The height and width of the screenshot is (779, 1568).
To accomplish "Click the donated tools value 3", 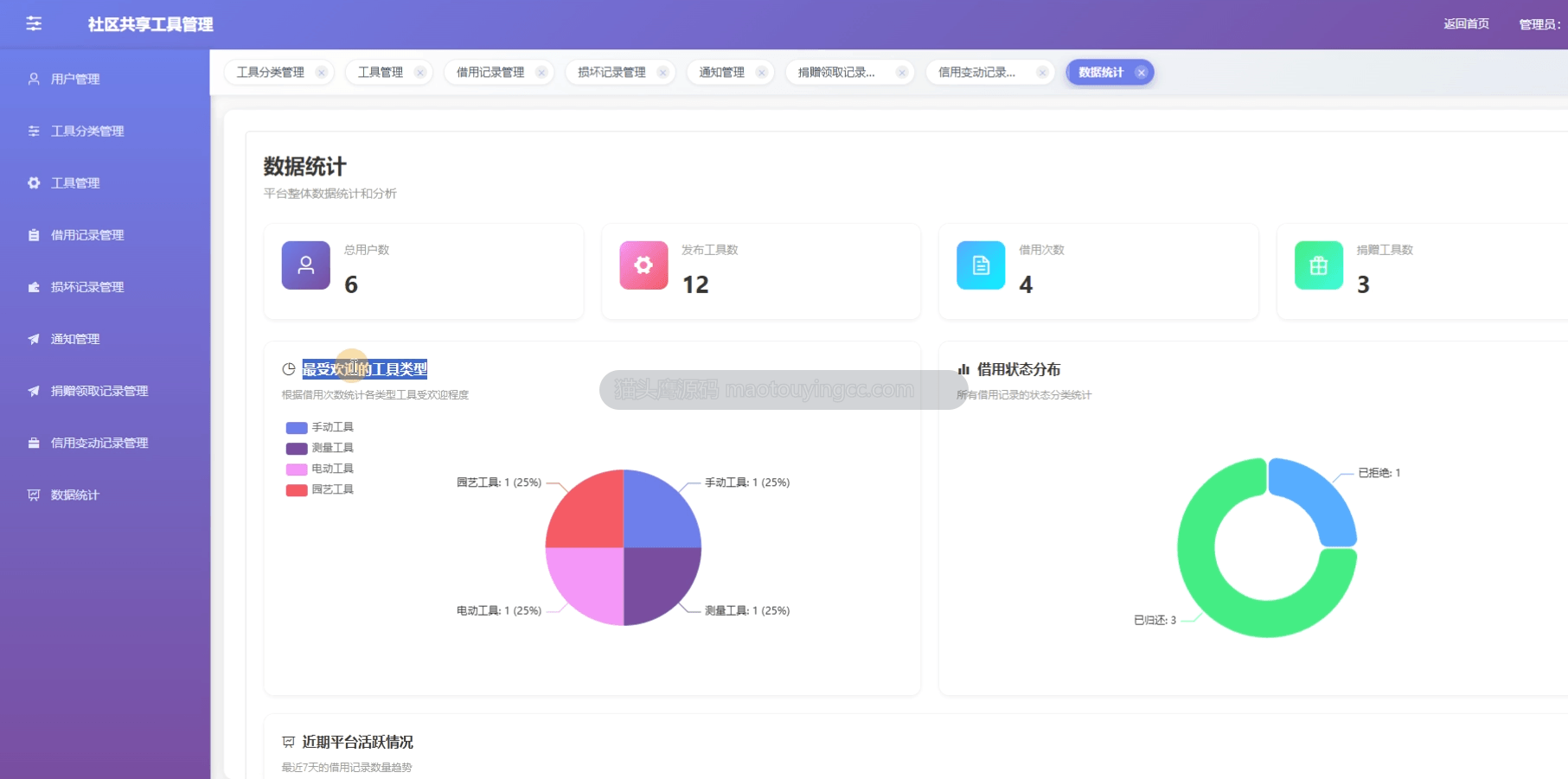I will pyautogui.click(x=1363, y=284).
